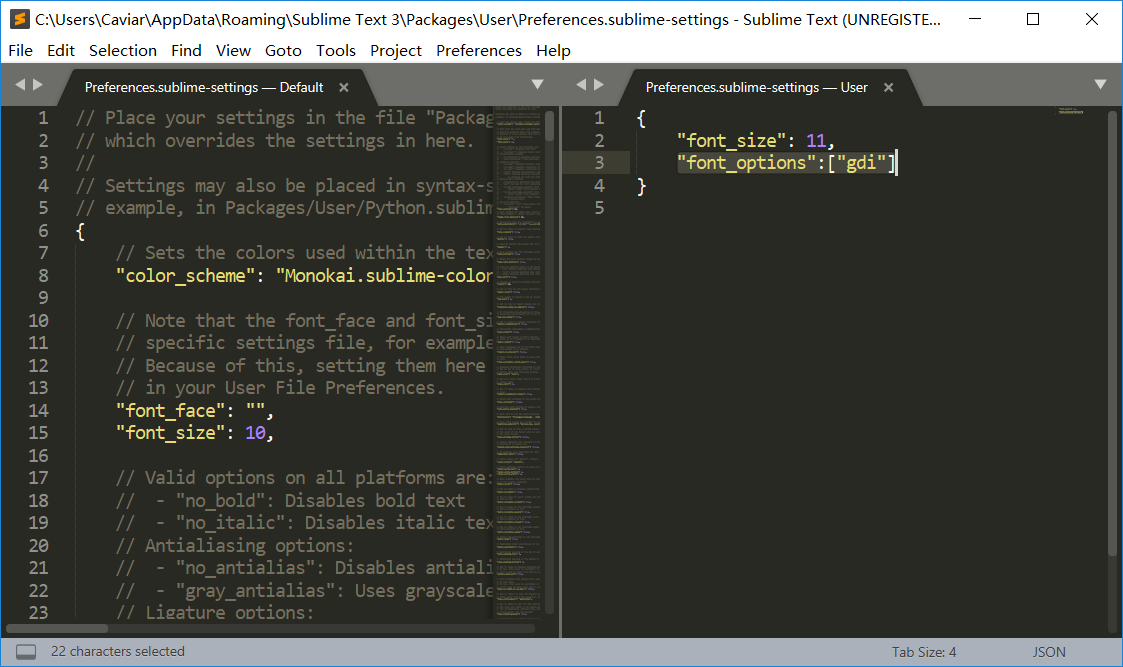The width and height of the screenshot is (1123, 667).
Task: Go to previous tab in left pane
Action: (20, 85)
